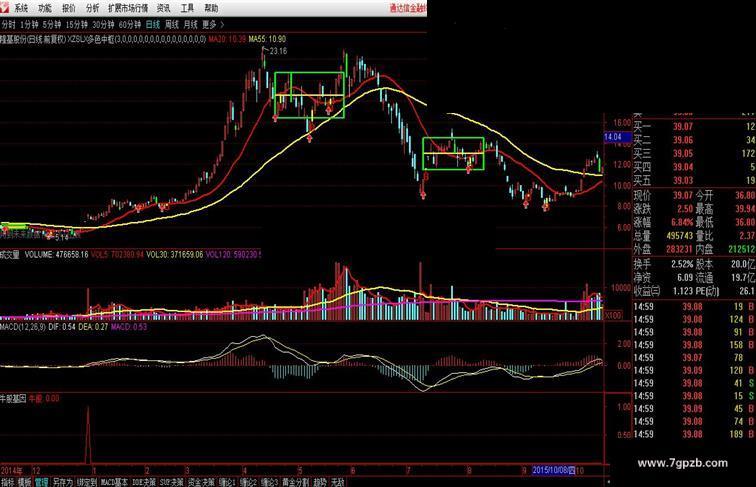Click the 23.16 high price label
756x487 pixels.
pos(278,51)
